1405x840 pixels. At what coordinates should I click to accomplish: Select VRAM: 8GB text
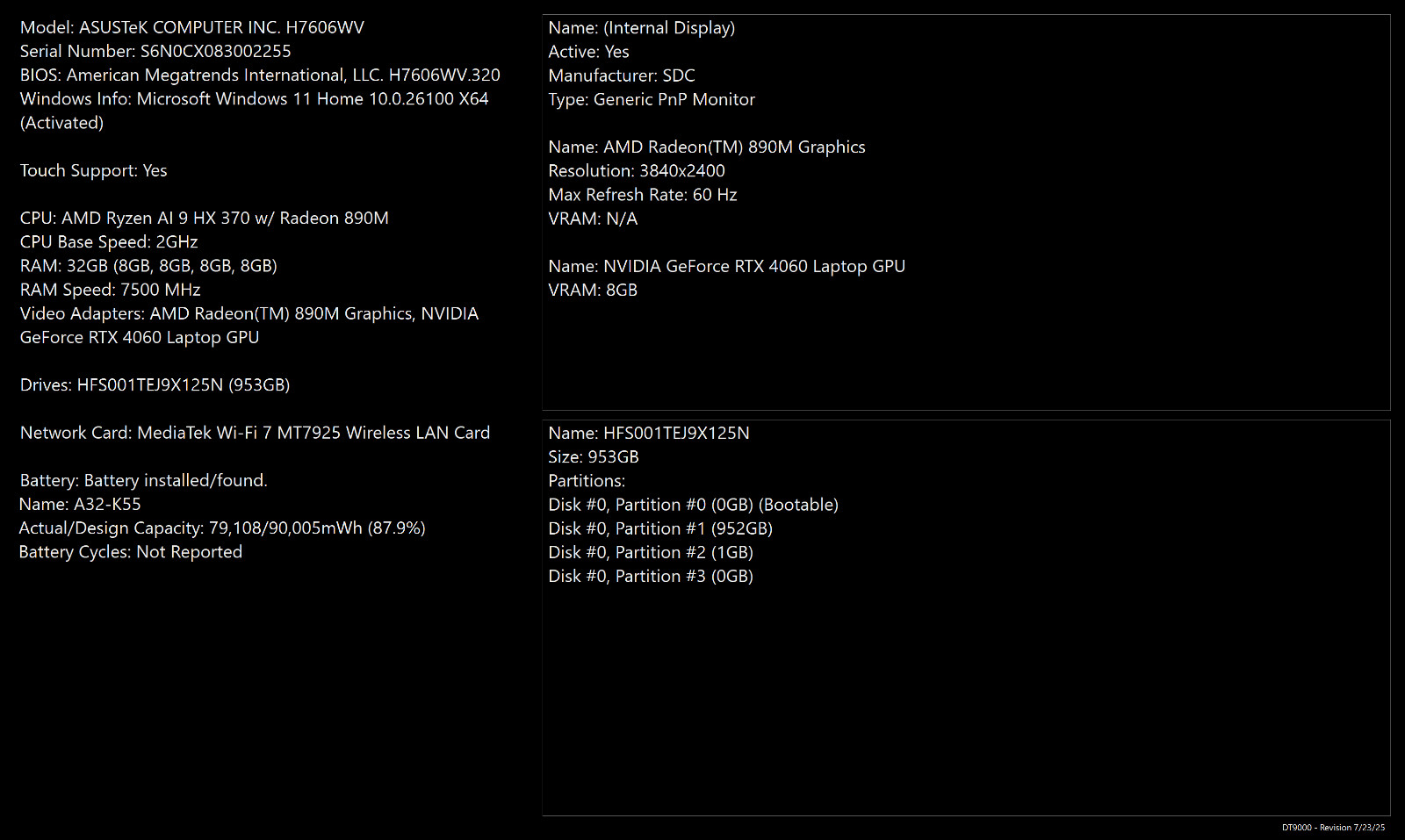click(593, 290)
